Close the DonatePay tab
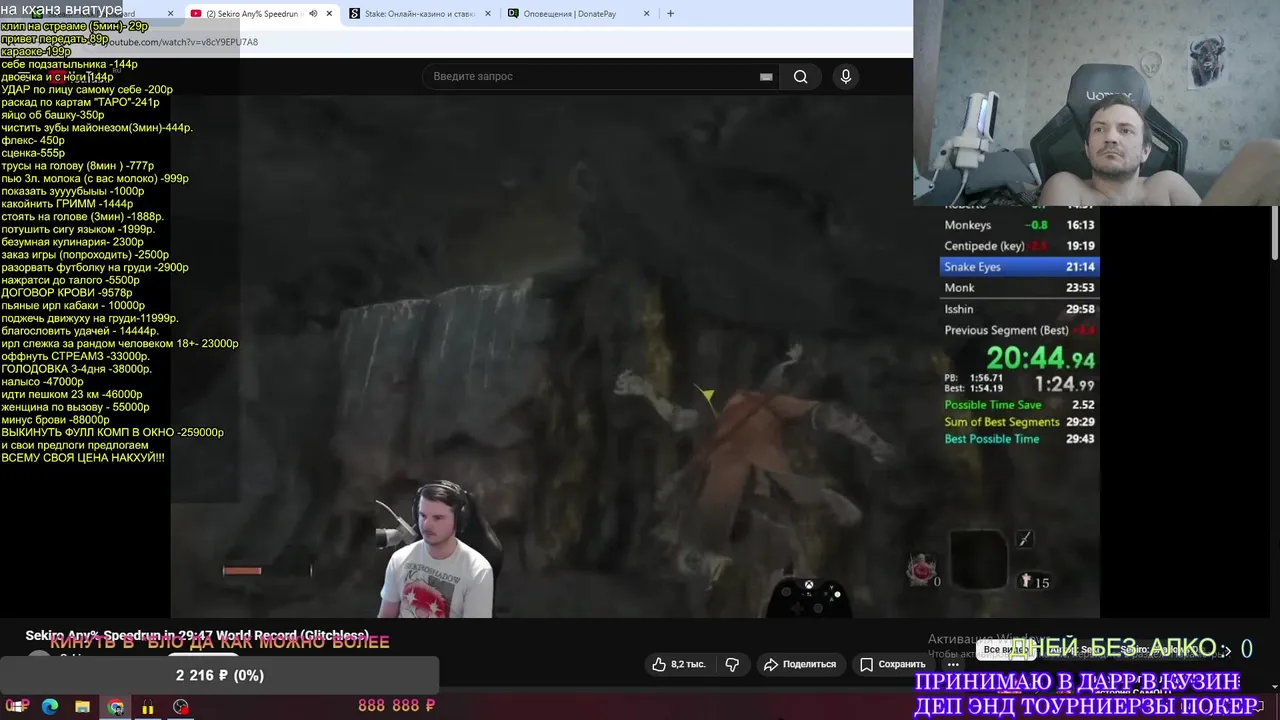This screenshot has width=1280, height=720. (x=646, y=14)
